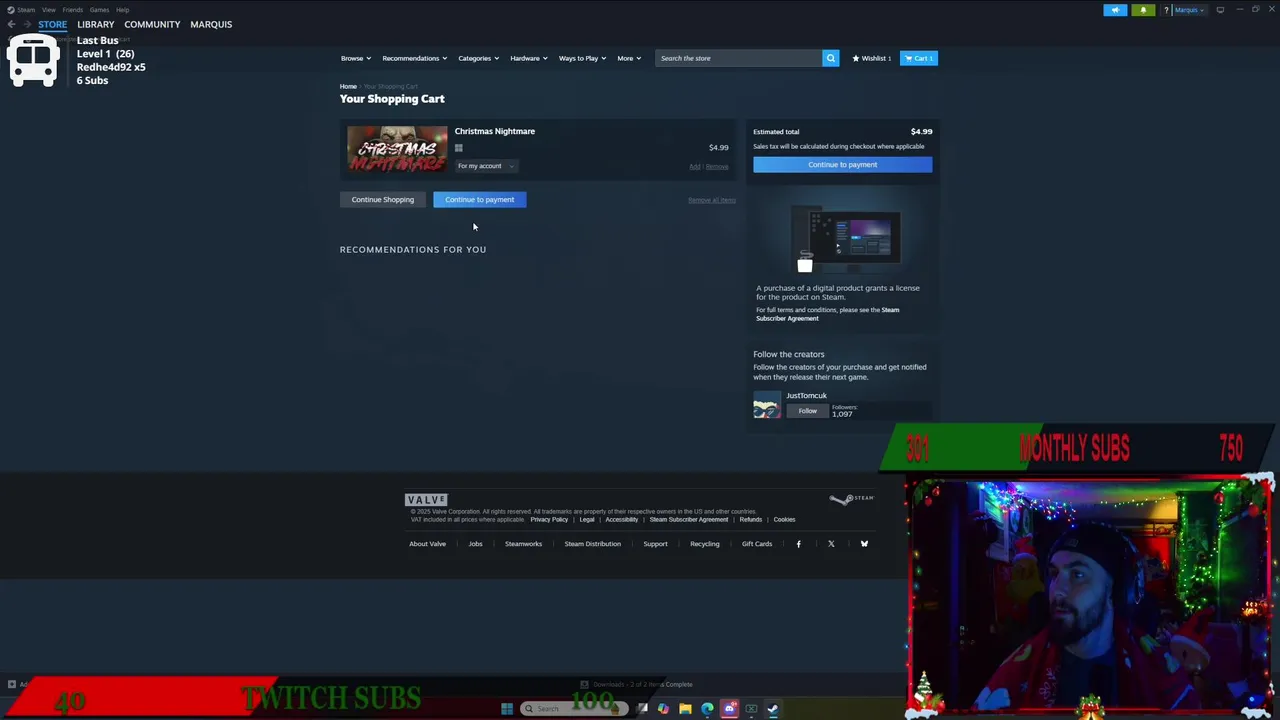Click the Remove link for Christmas Nightmare
This screenshot has width=1280, height=720.
[717, 167]
